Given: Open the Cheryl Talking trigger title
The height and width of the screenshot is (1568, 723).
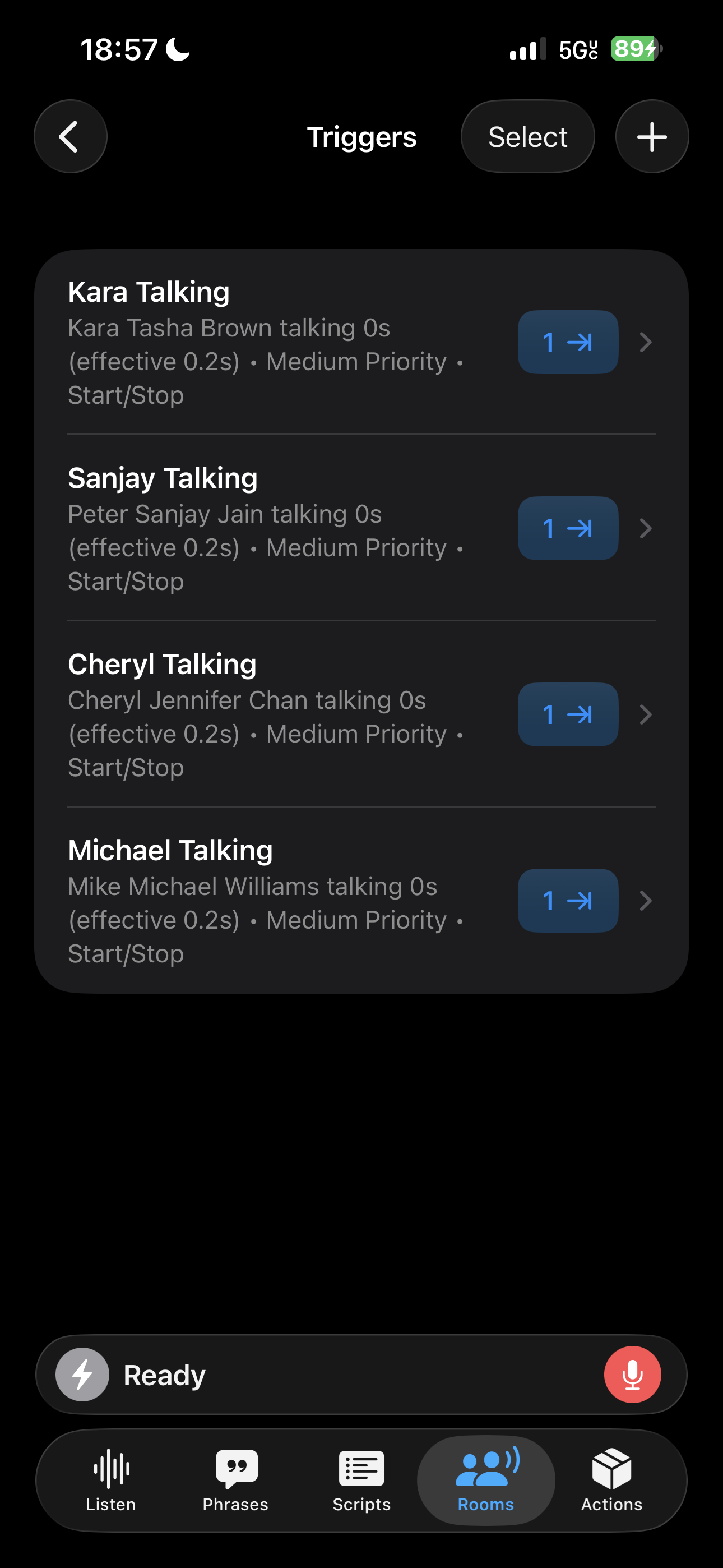Looking at the screenshot, I should (x=163, y=664).
